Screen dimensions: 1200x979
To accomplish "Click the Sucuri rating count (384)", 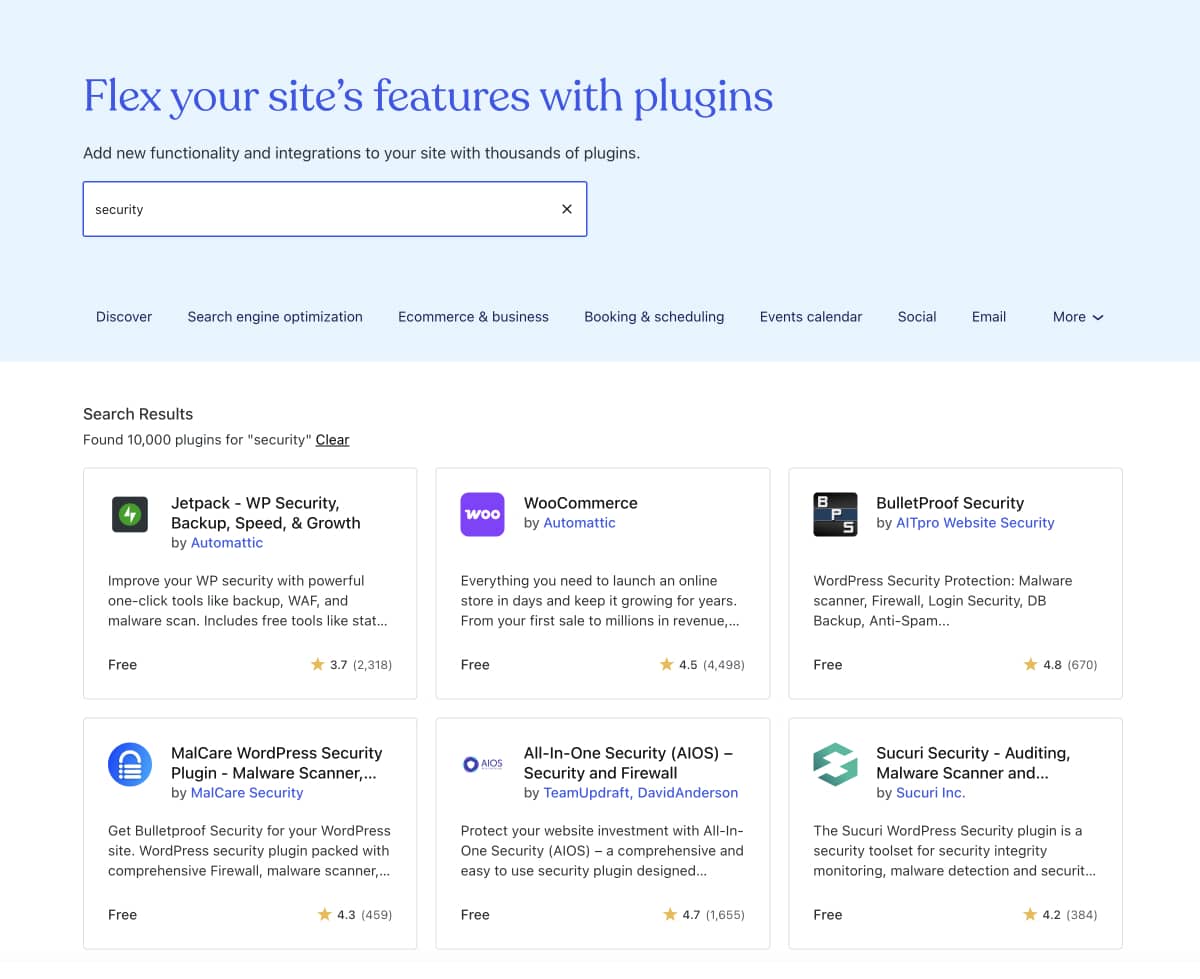I will pyautogui.click(x=1082, y=915).
